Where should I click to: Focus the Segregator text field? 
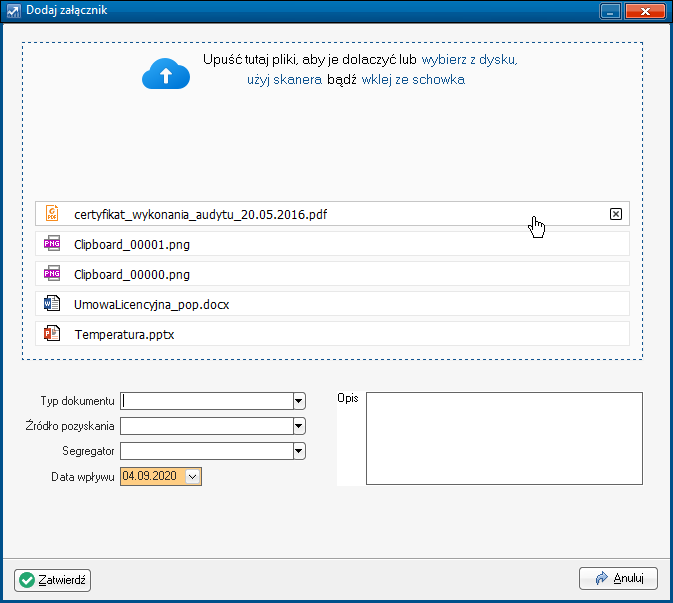tap(207, 451)
